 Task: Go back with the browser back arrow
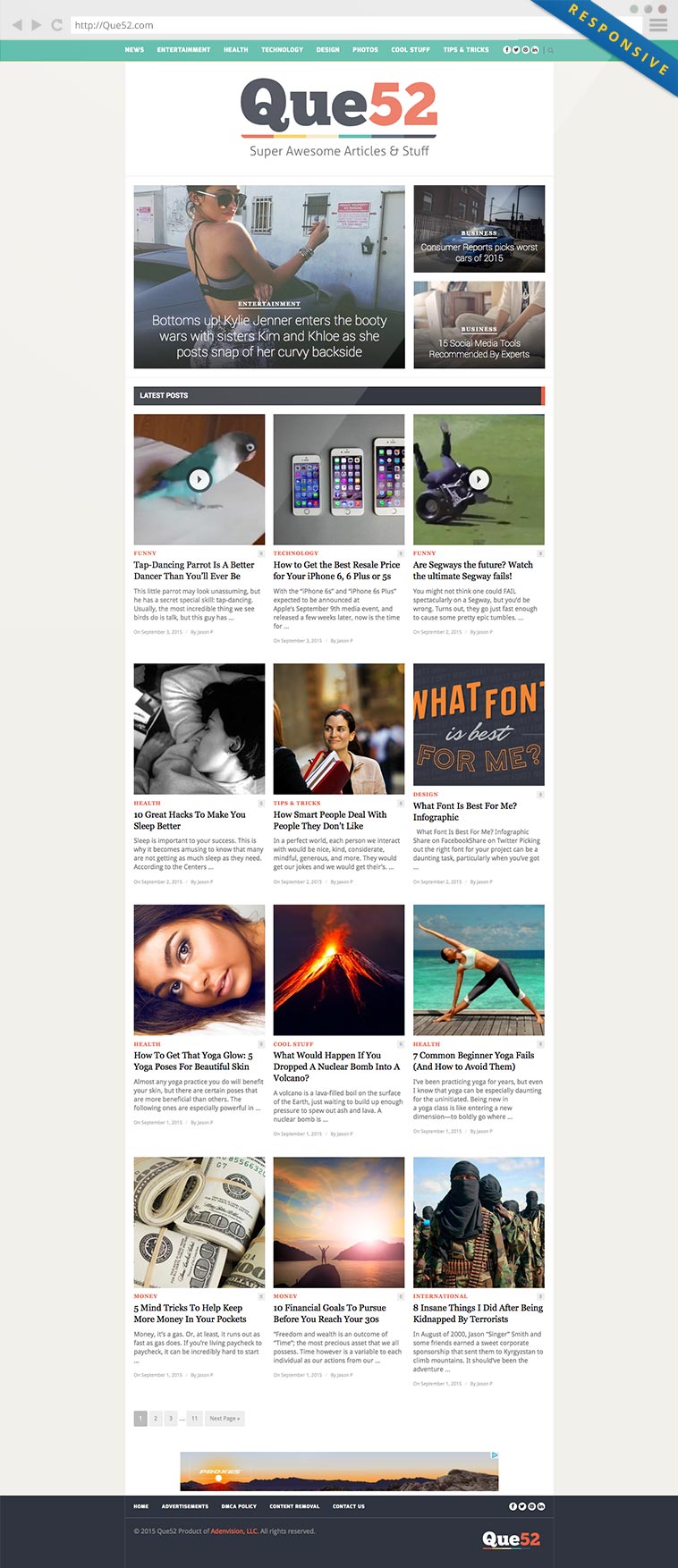click(x=17, y=25)
